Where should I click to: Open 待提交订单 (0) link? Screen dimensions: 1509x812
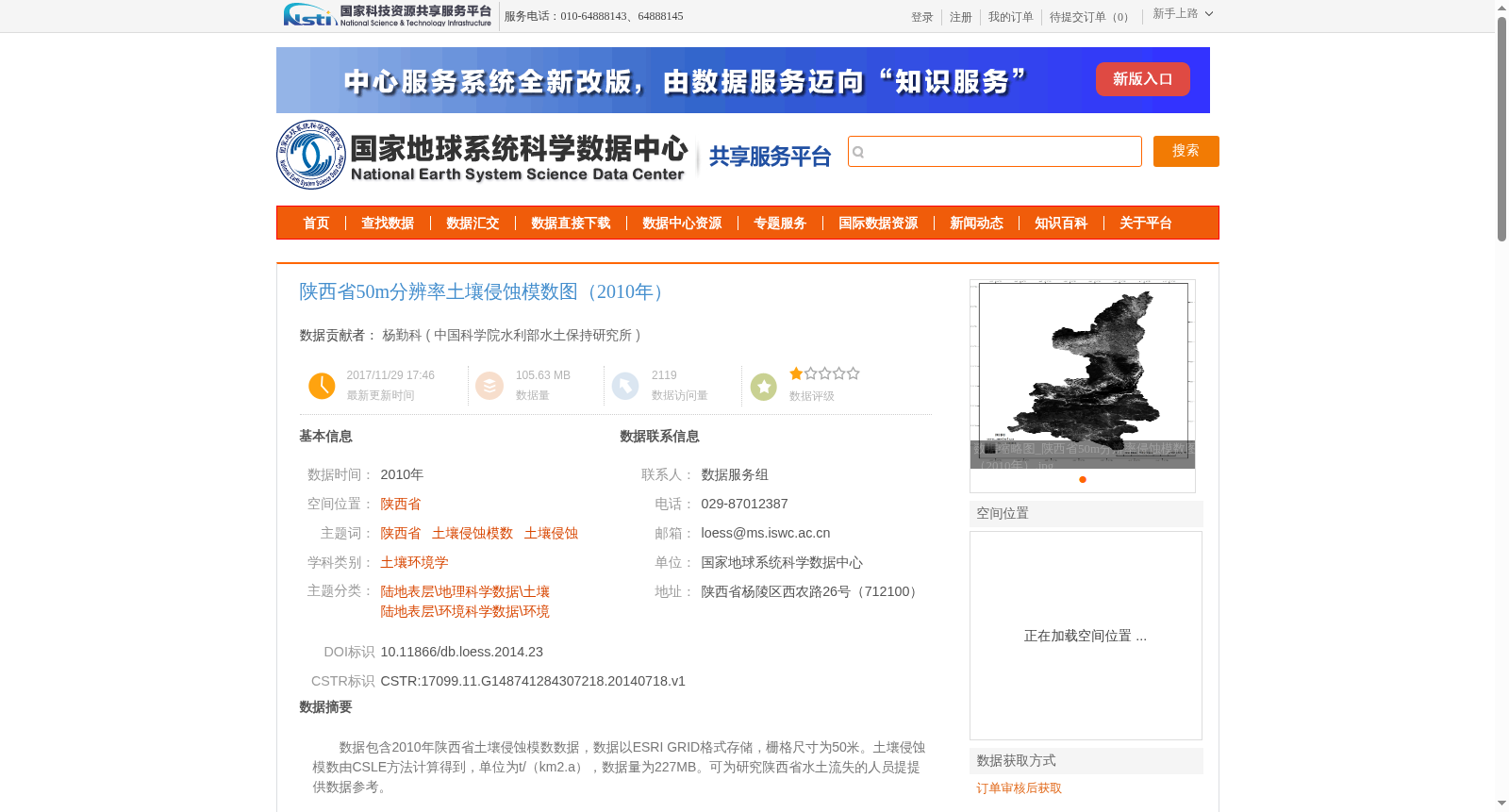click(1090, 17)
